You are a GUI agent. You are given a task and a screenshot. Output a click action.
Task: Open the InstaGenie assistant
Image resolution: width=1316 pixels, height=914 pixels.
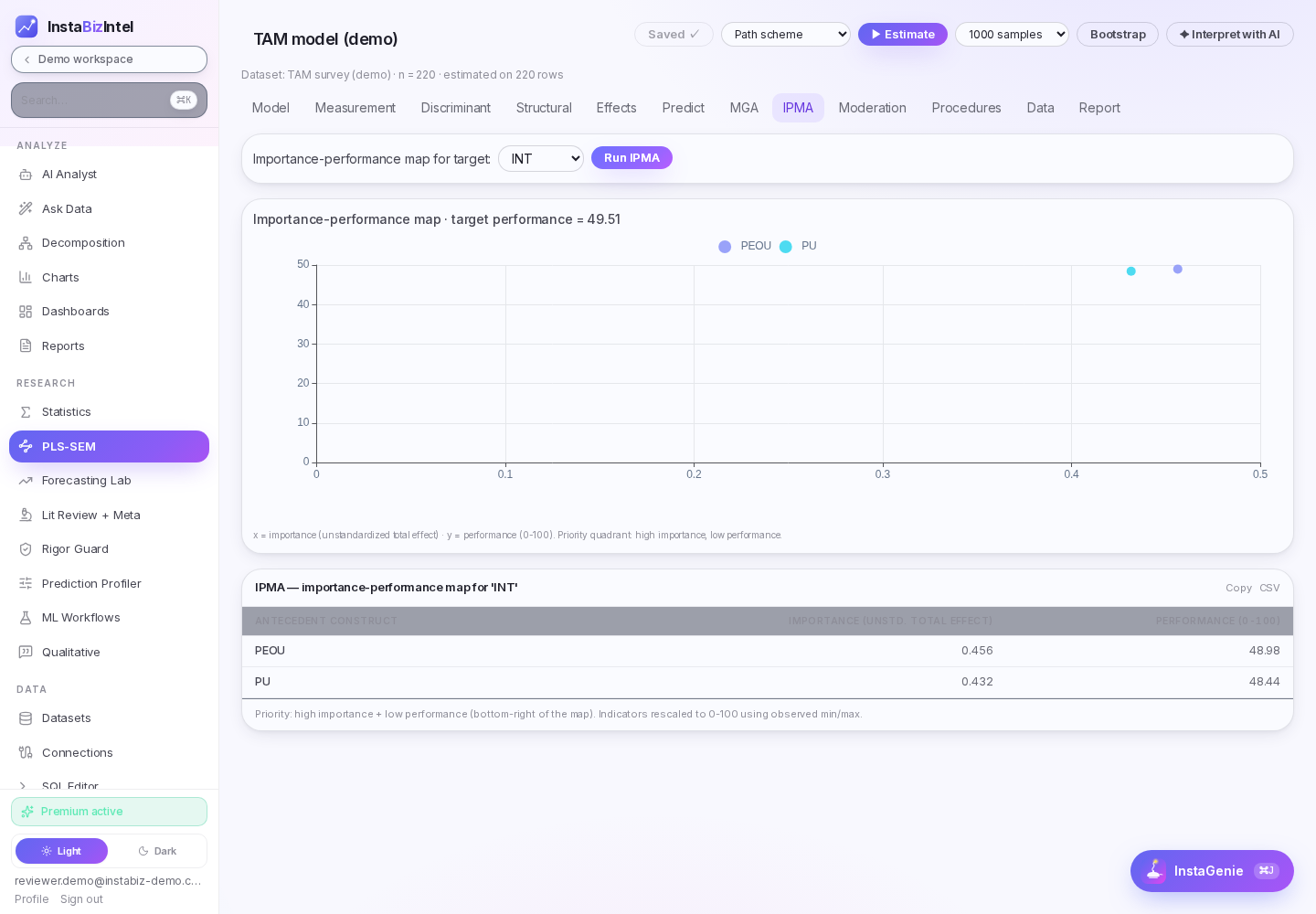[1212, 871]
